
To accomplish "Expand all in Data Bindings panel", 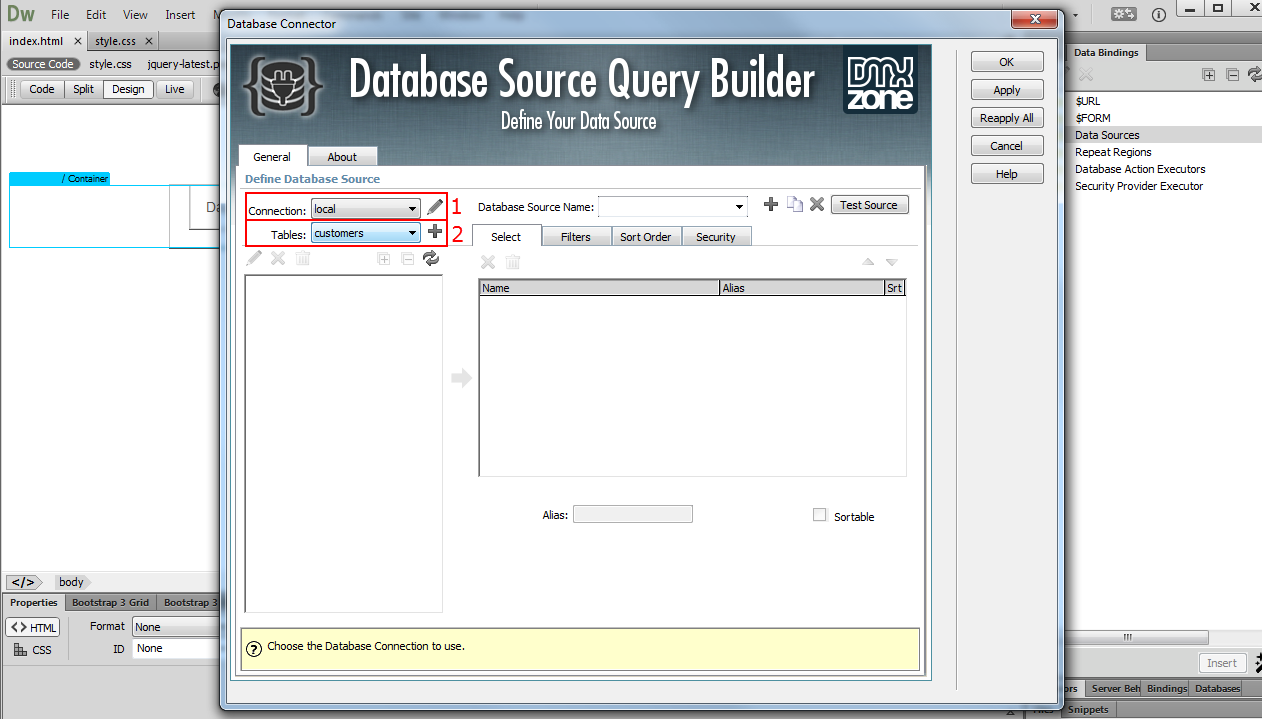I will pos(1209,75).
